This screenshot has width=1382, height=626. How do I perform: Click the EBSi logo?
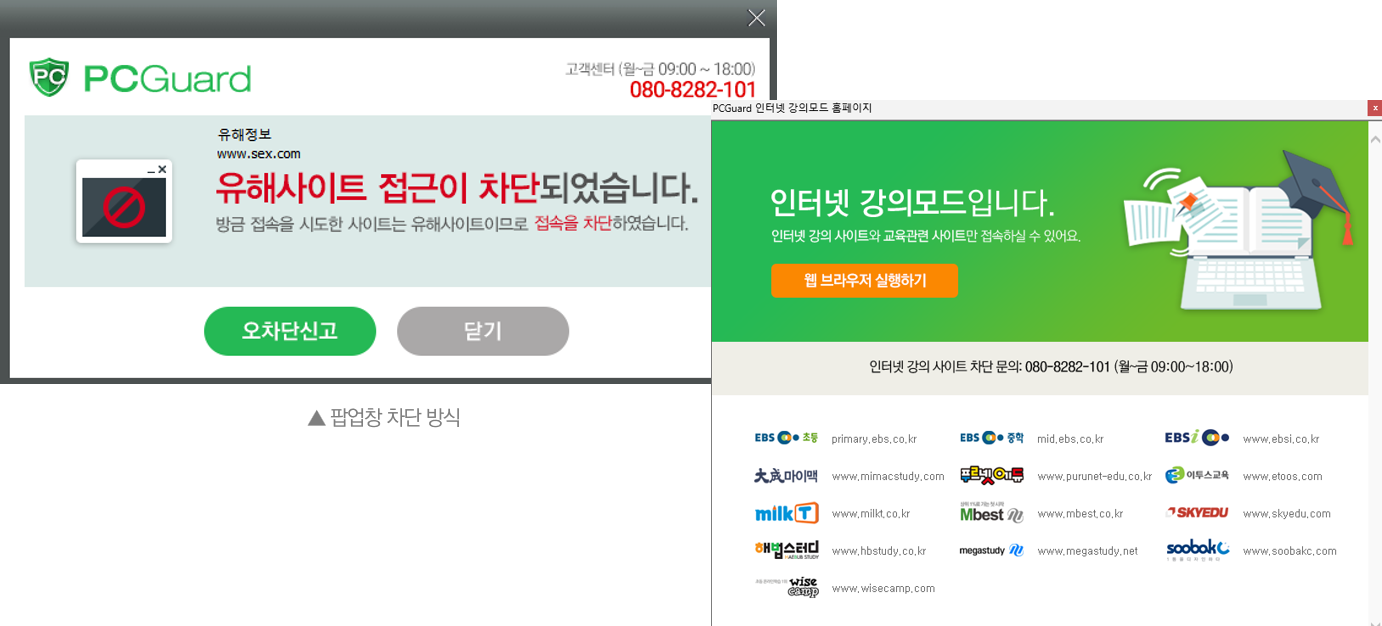click(1197, 438)
